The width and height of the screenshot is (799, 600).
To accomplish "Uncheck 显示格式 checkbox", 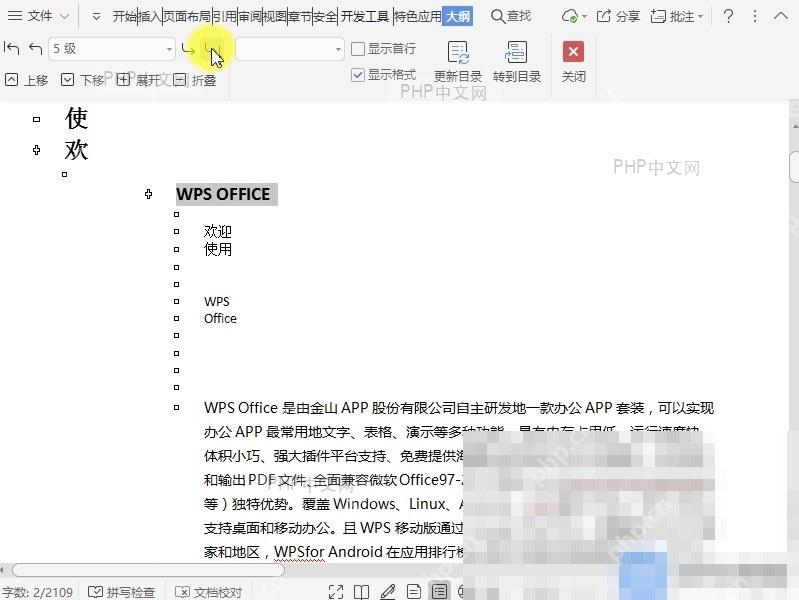I will click(358, 75).
